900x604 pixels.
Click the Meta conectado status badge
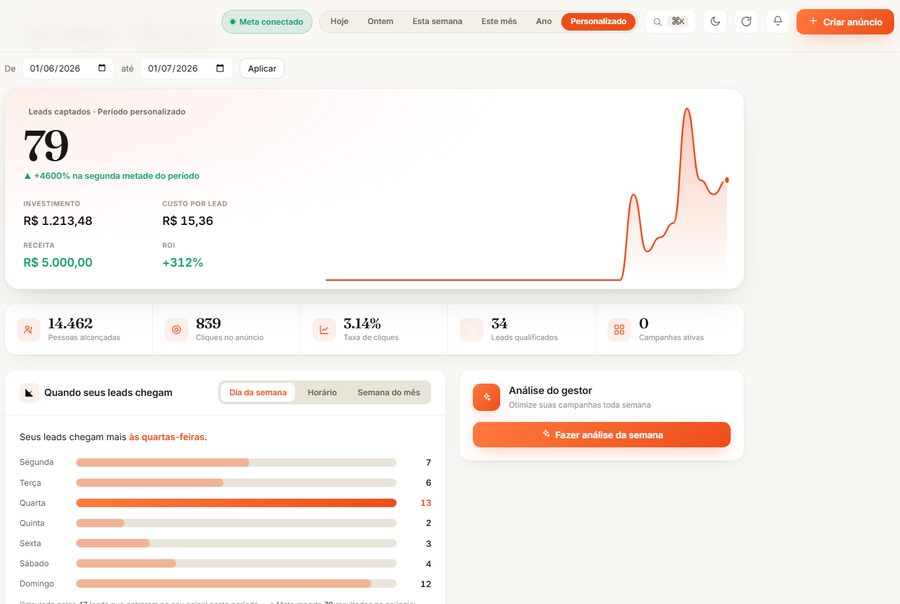click(267, 22)
